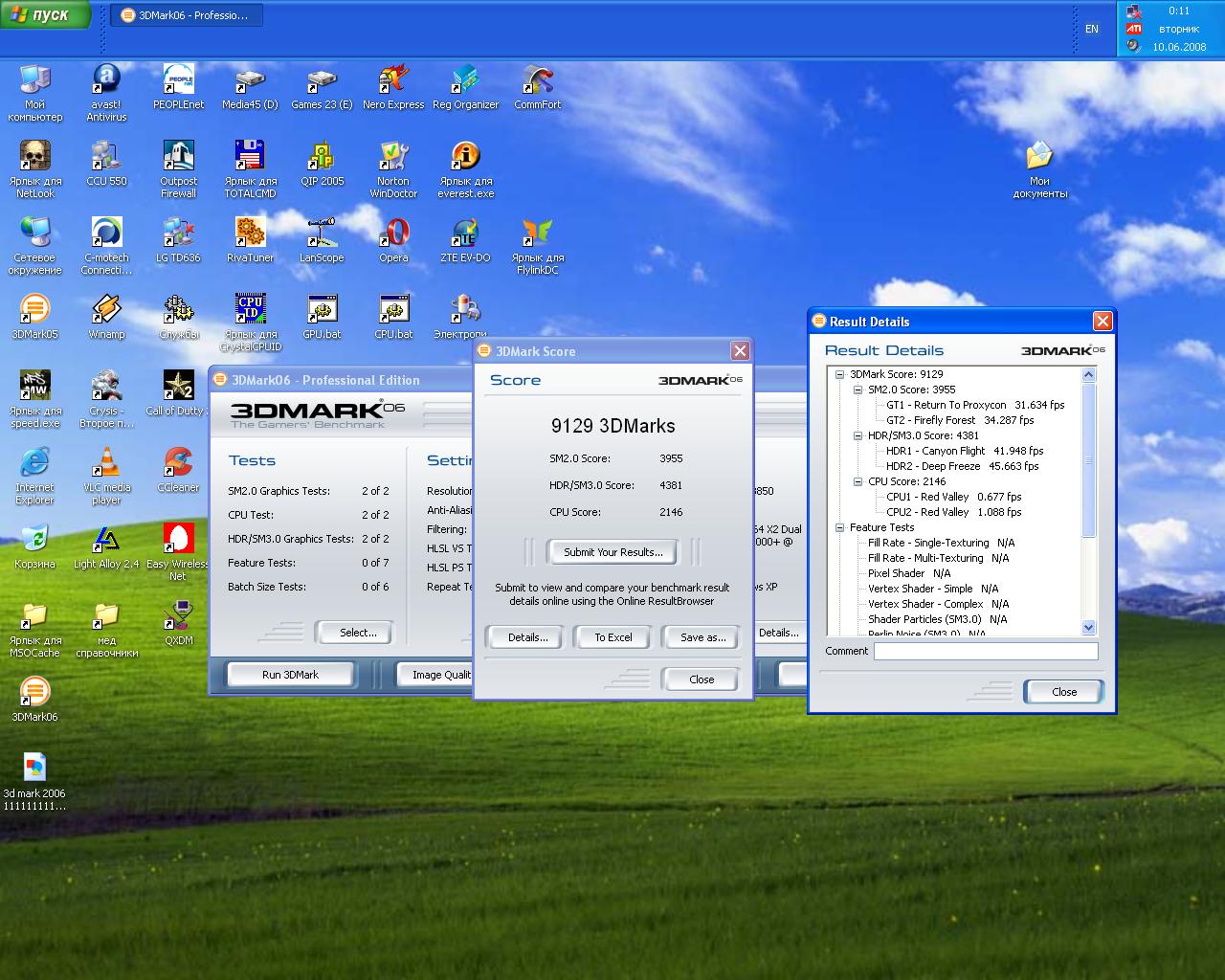Select the Media45 (D) drive icon

(250, 87)
